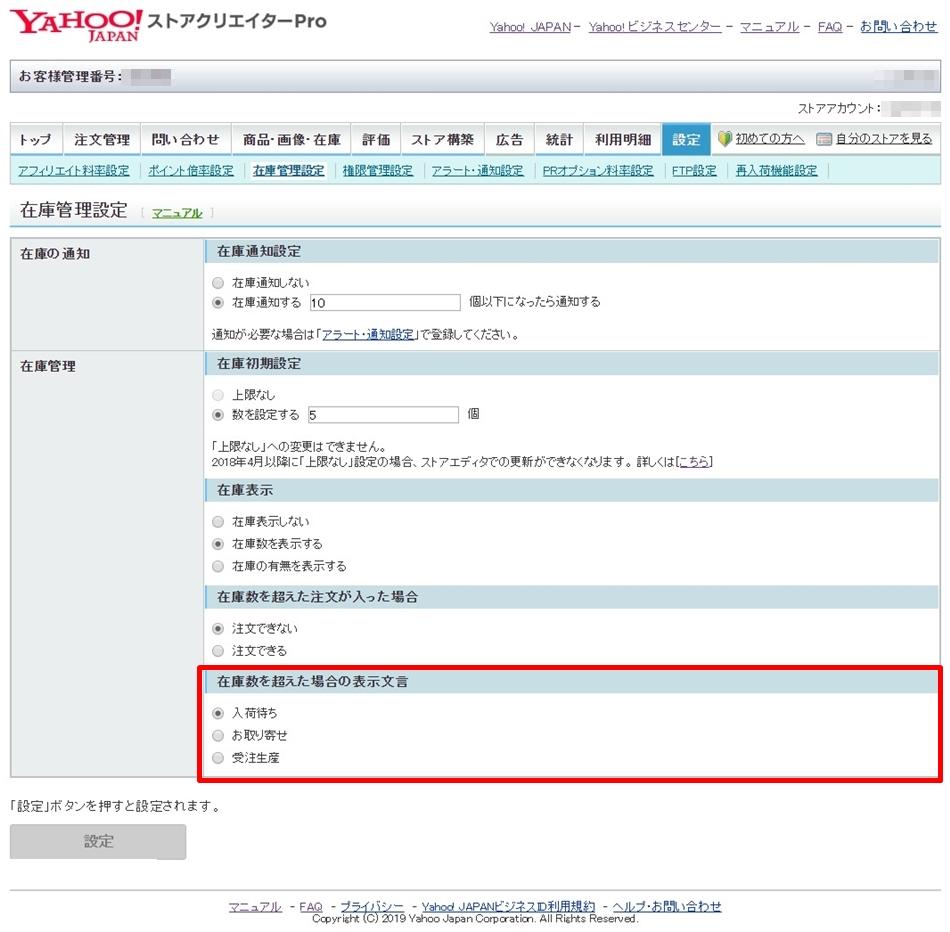The height and width of the screenshot is (932, 950).
Task: Go to 権限管理設定 submenu
Action: (378, 171)
